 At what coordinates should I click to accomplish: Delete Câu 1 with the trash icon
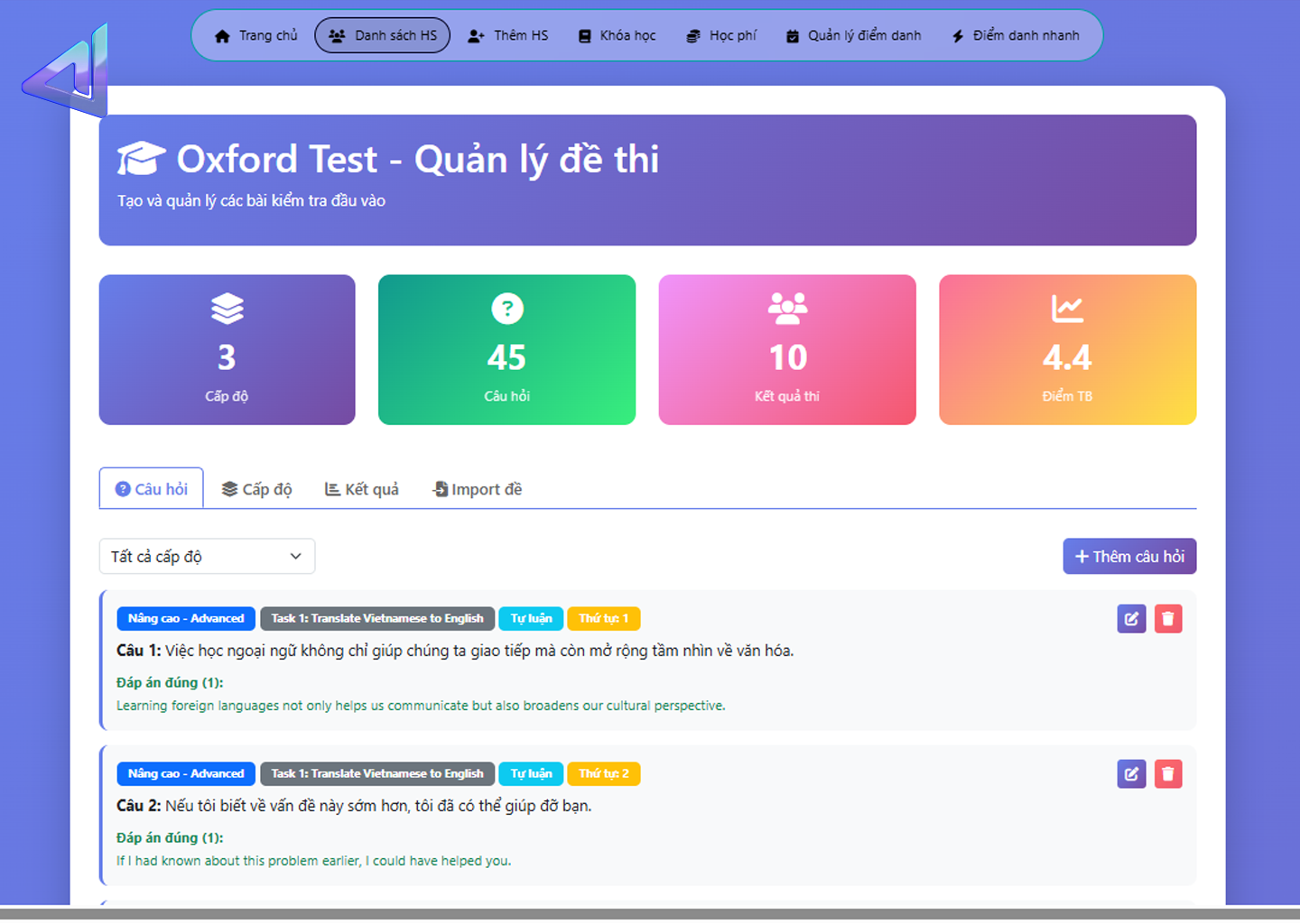click(x=1168, y=619)
